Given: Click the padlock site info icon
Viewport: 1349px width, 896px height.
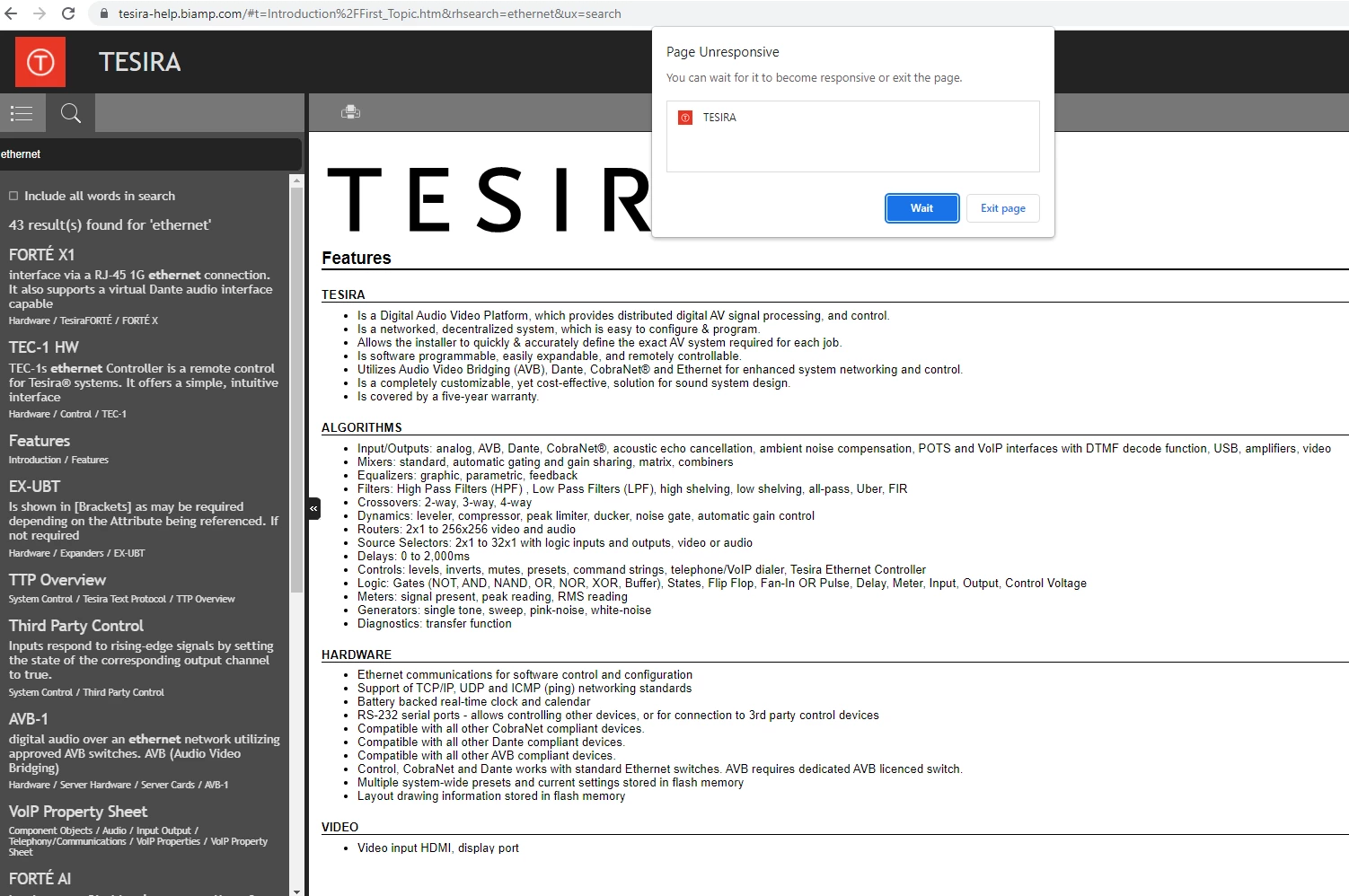Looking at the screenshot, I should pyautogui.click(x=104, y=13).
